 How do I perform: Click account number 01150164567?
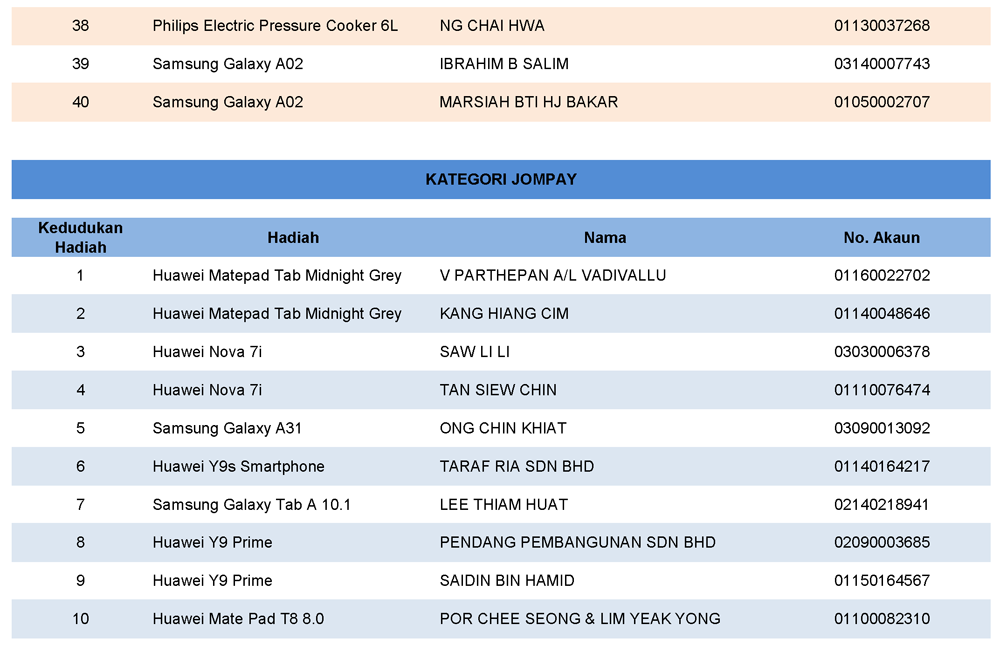[881, 580]
